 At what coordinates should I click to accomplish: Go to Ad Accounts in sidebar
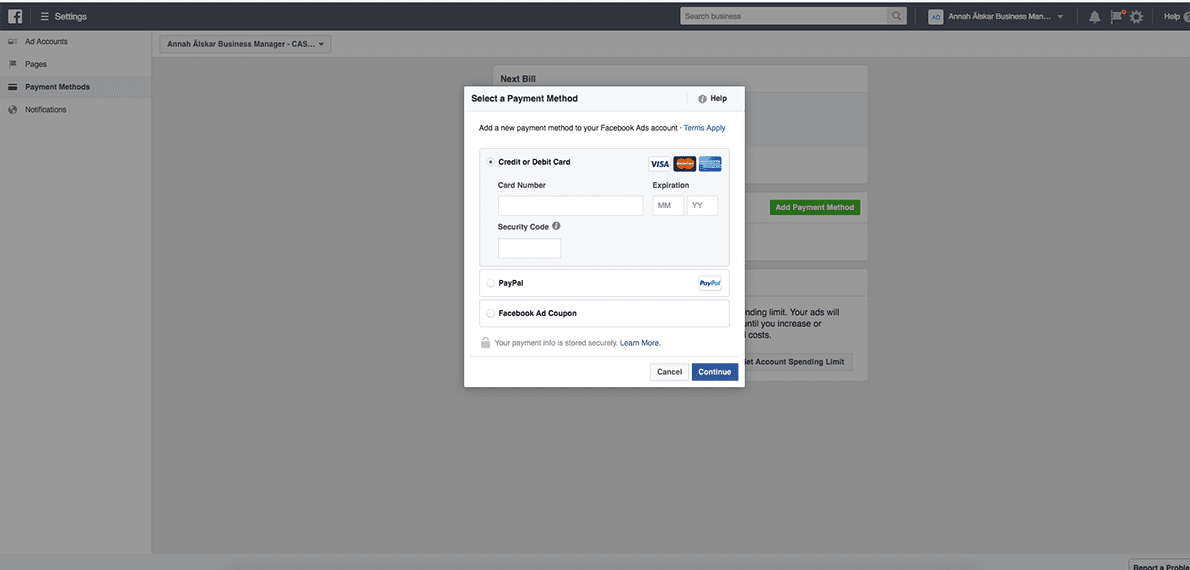(46, 41)
